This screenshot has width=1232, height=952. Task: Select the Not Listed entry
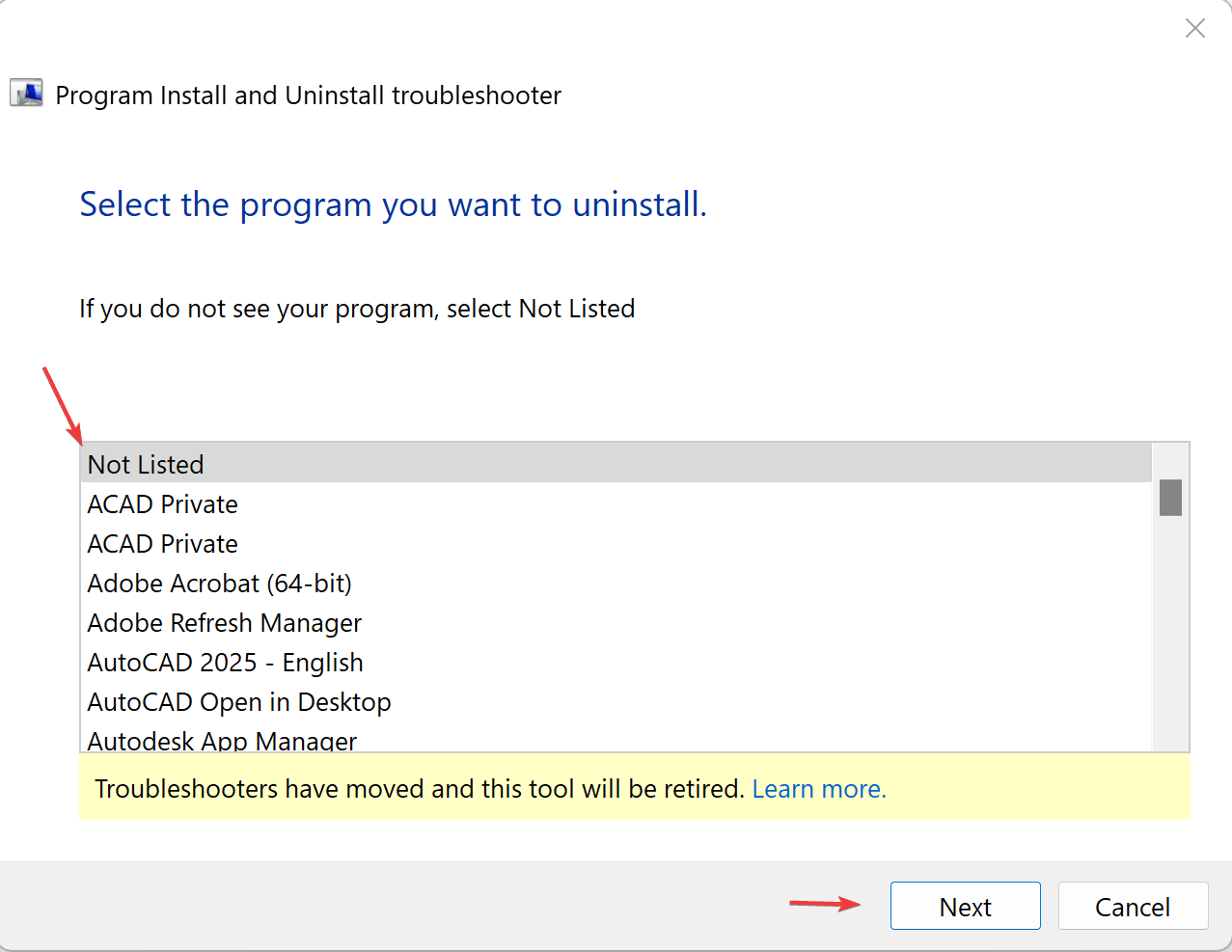tap(616, 464)
